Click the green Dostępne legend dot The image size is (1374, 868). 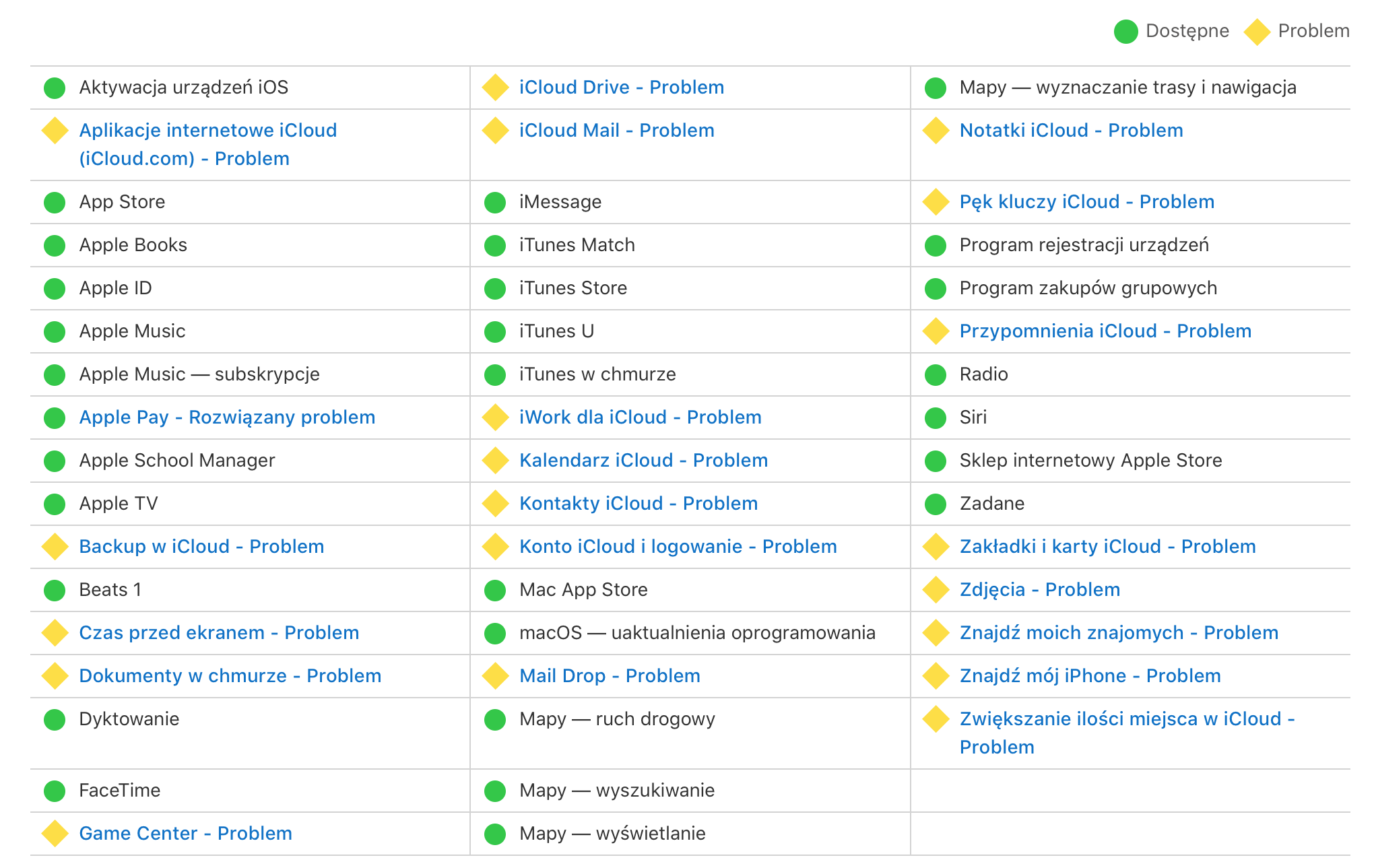pyautogui.click(x=1125, y=32)
